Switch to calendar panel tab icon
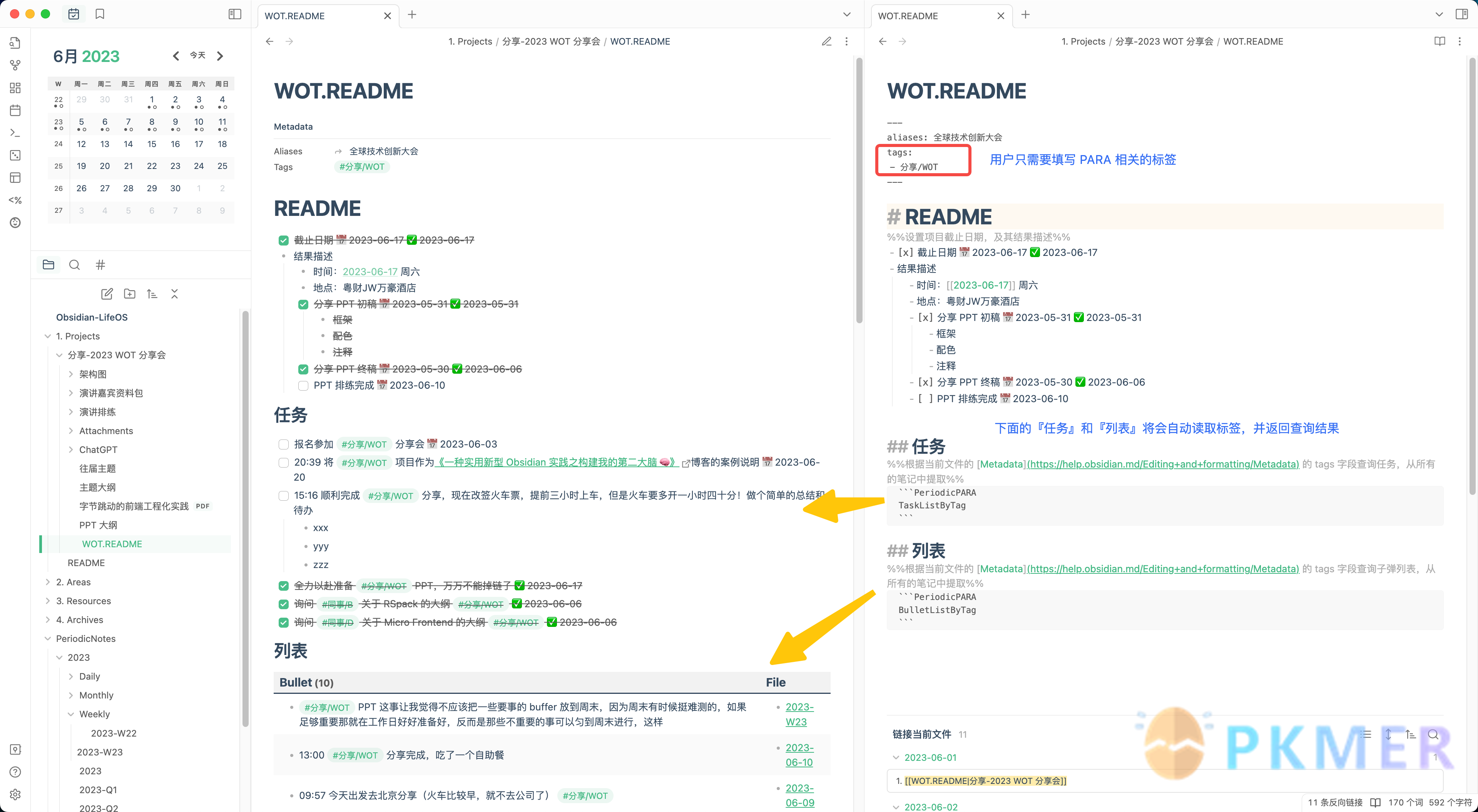The image size is (1478, 812). coord(74,14)
